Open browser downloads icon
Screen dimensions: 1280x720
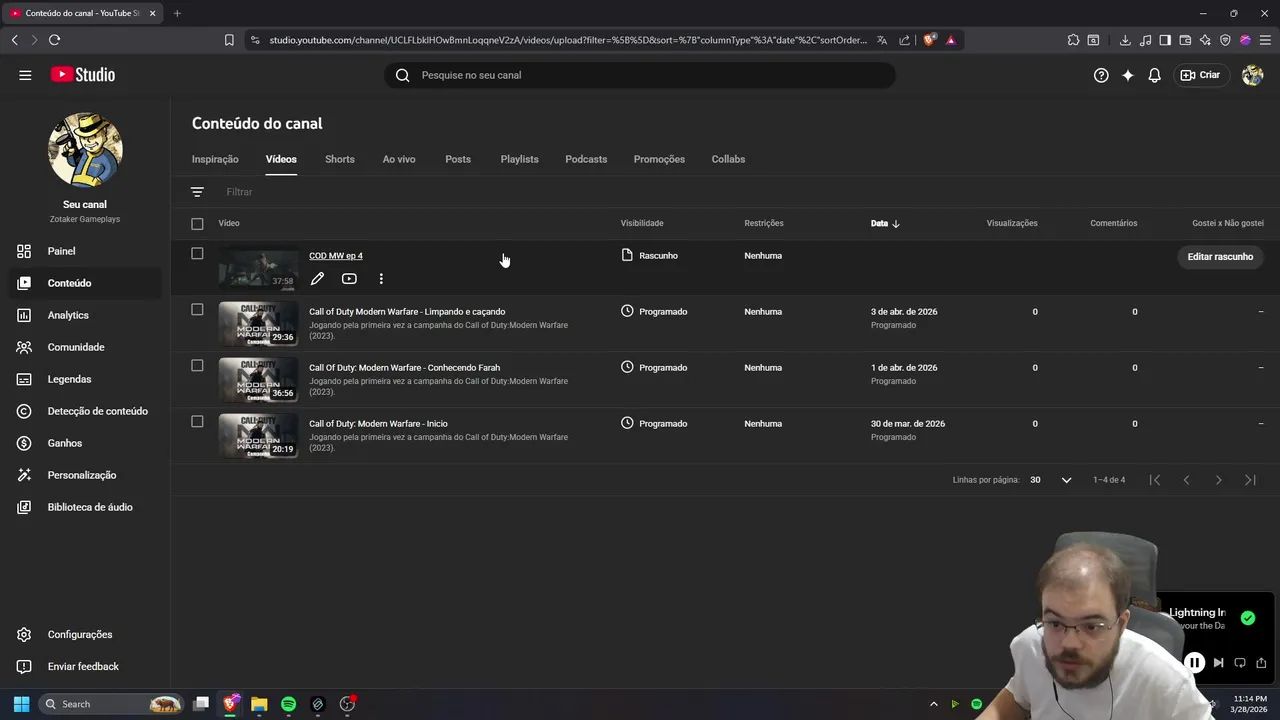[x=1125, y=40]
